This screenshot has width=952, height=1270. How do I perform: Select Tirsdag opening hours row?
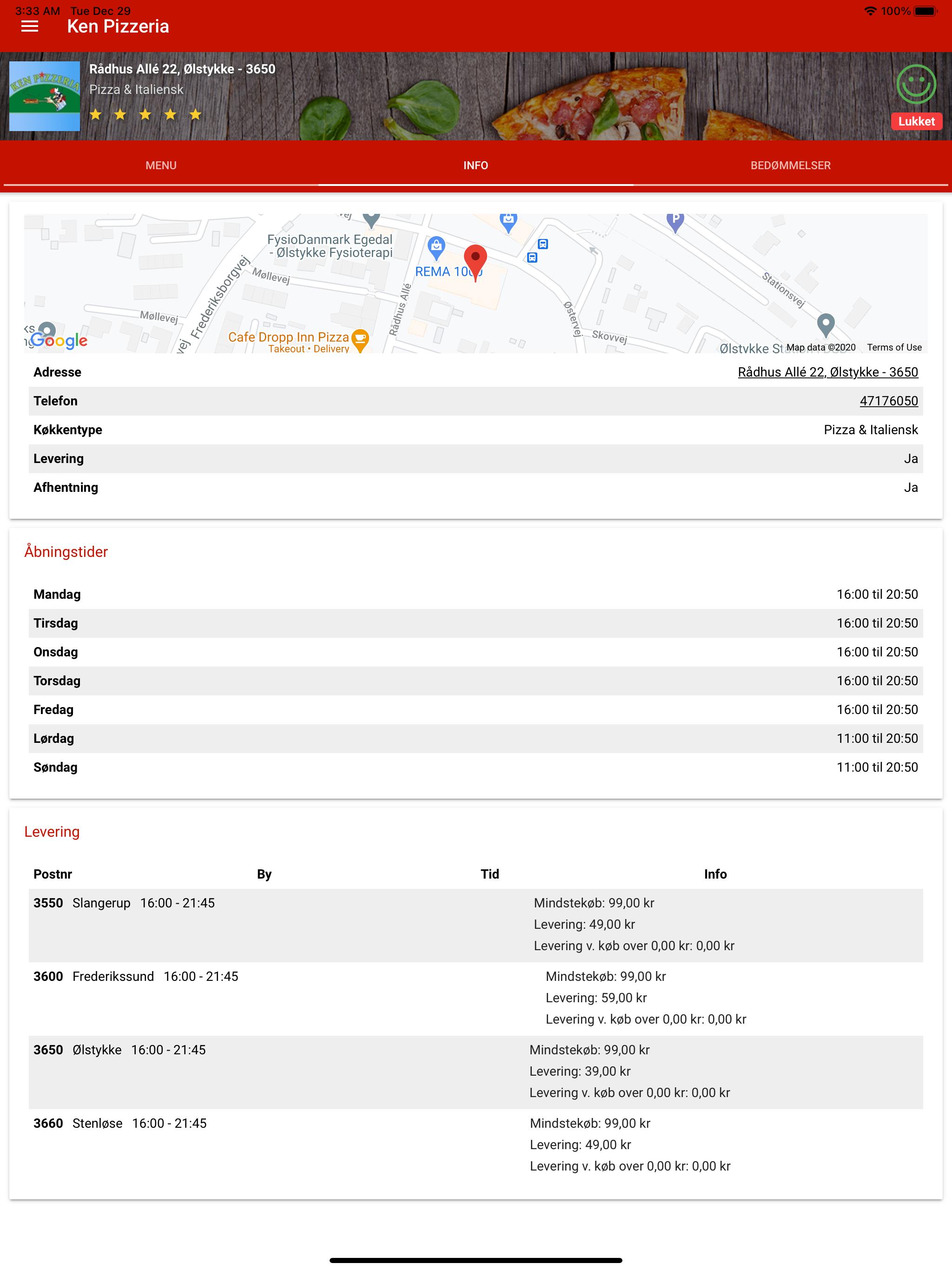point(476,623)
